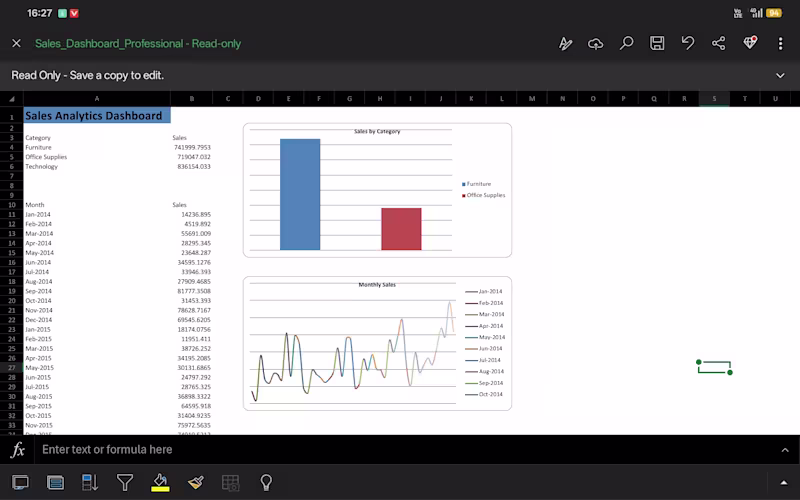Viewport: 800px width, 500px height.
Task: Select row 27 header
Action: point(11,368)
